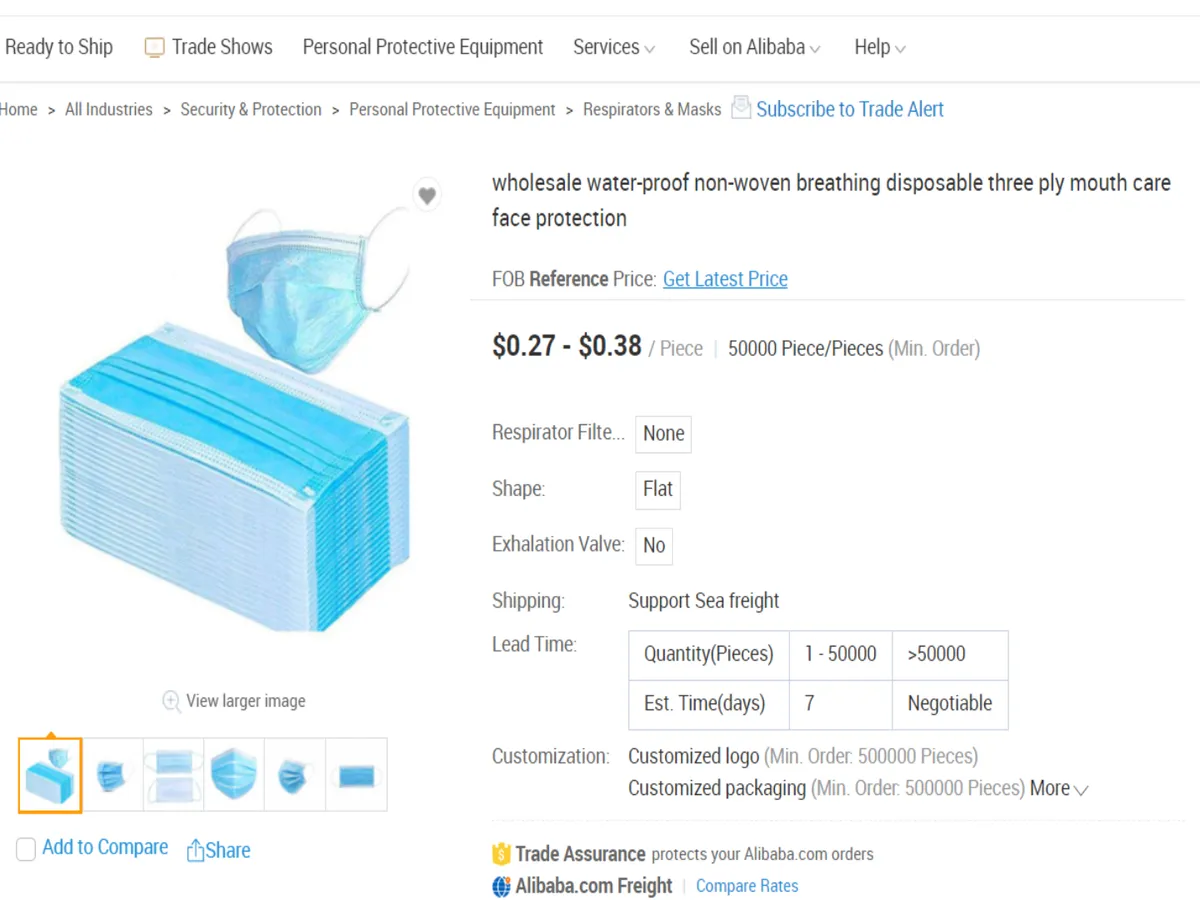Select the last flat blue mask thumbnail
Screen dimensions: 1200x900
357,775
